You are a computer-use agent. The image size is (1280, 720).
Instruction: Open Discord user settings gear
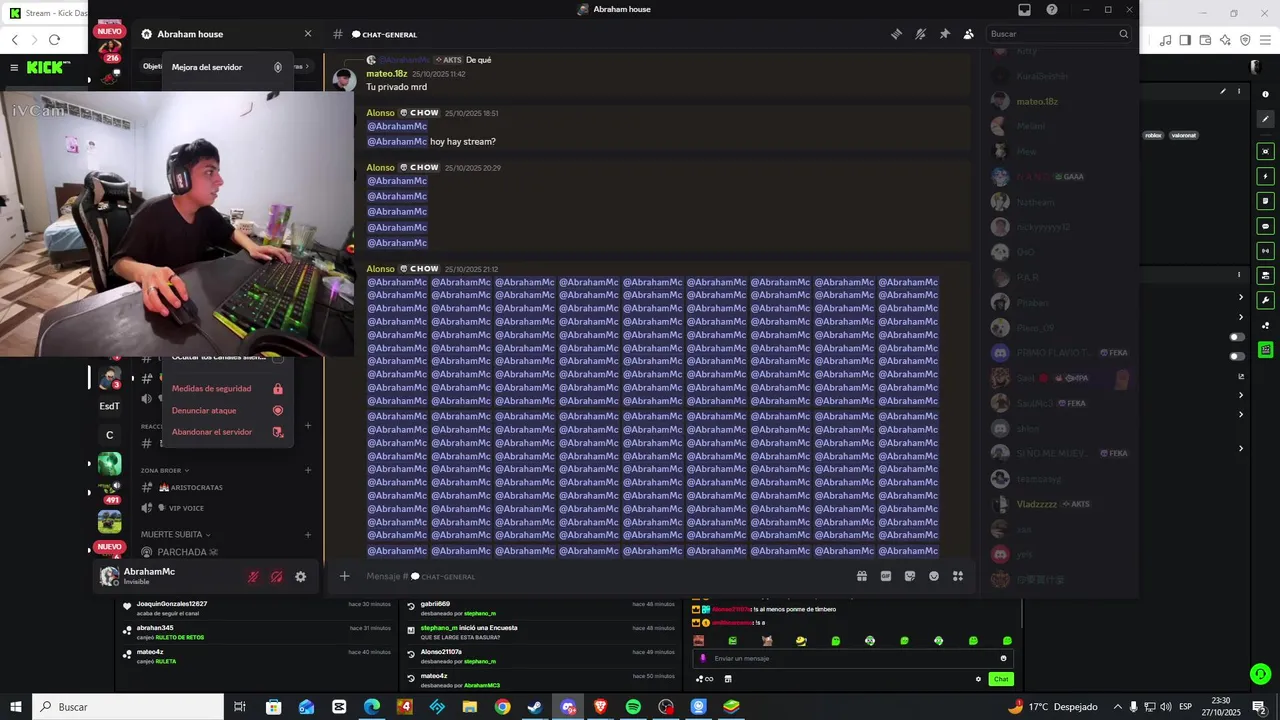300,577
